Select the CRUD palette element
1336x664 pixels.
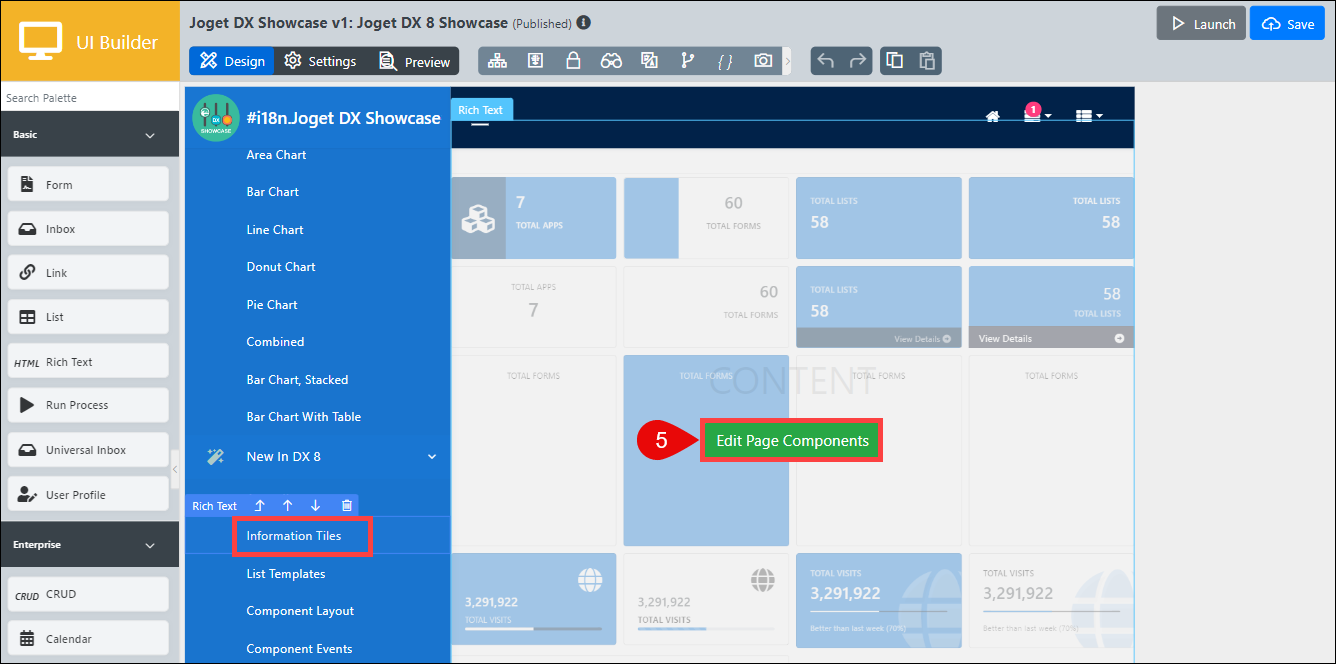tap(88, 594)
